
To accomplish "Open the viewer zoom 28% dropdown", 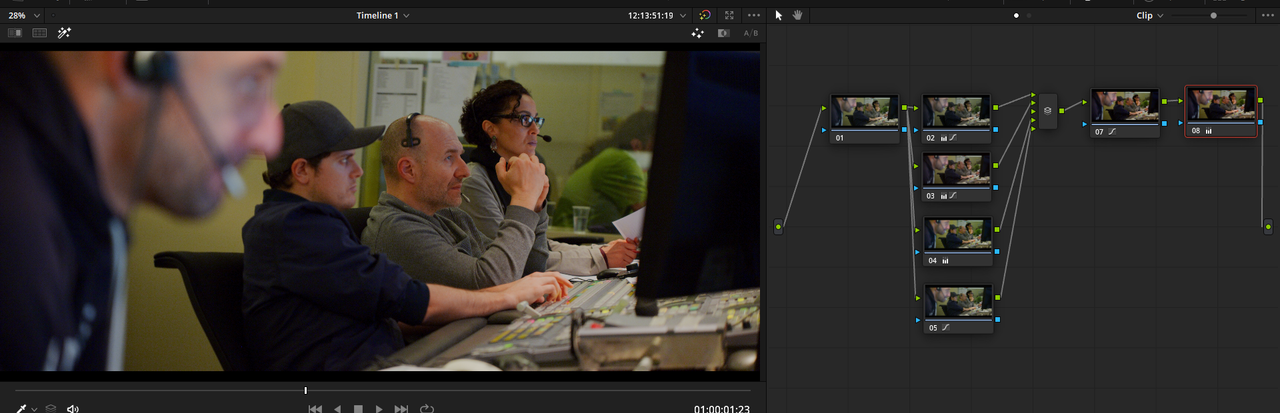I will click(23, 16).
